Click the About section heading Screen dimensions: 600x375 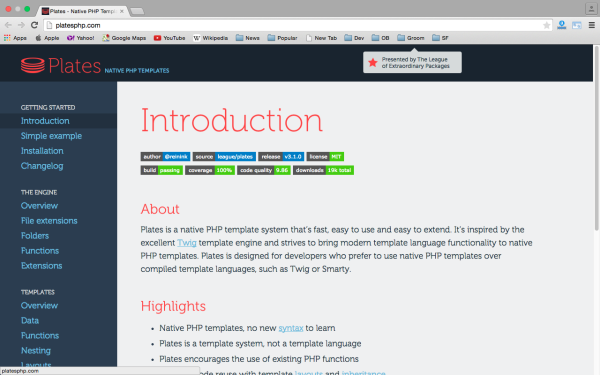[x=160, y=209]
